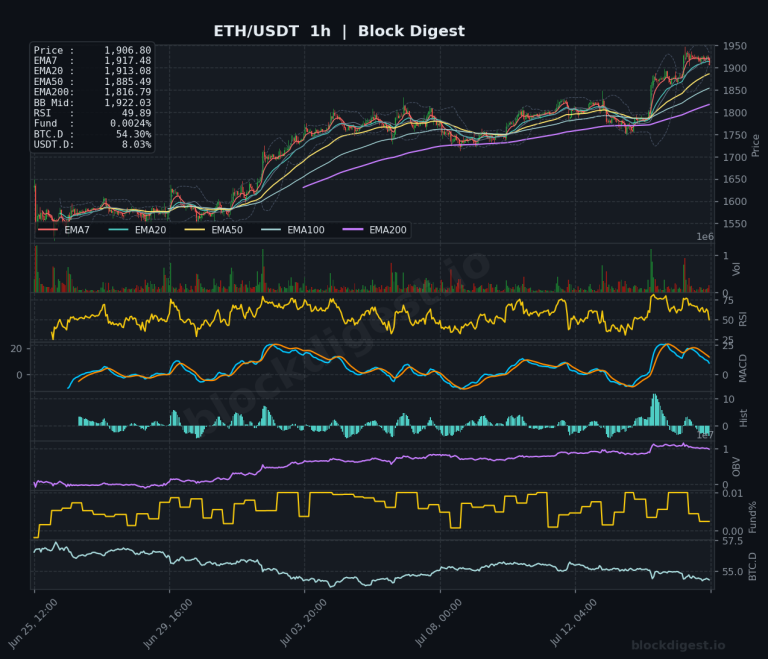
Task: Select the EMA20 1,913.08 stats row
Action: pyautogui.click(x=93, y=71)
